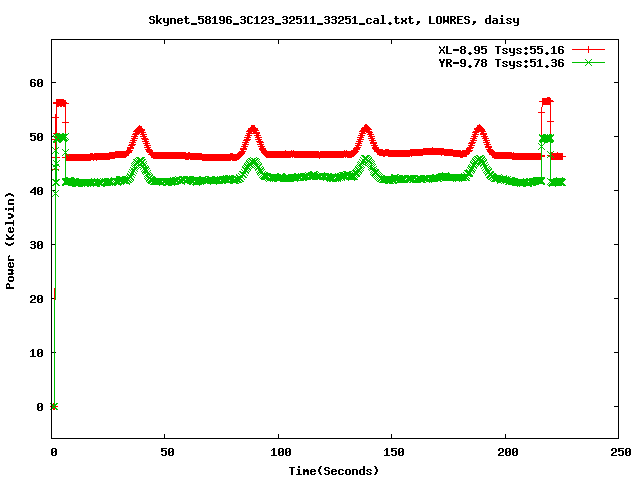Click the green curve peak near 140 seconds
640x480 pixels.
367,160
